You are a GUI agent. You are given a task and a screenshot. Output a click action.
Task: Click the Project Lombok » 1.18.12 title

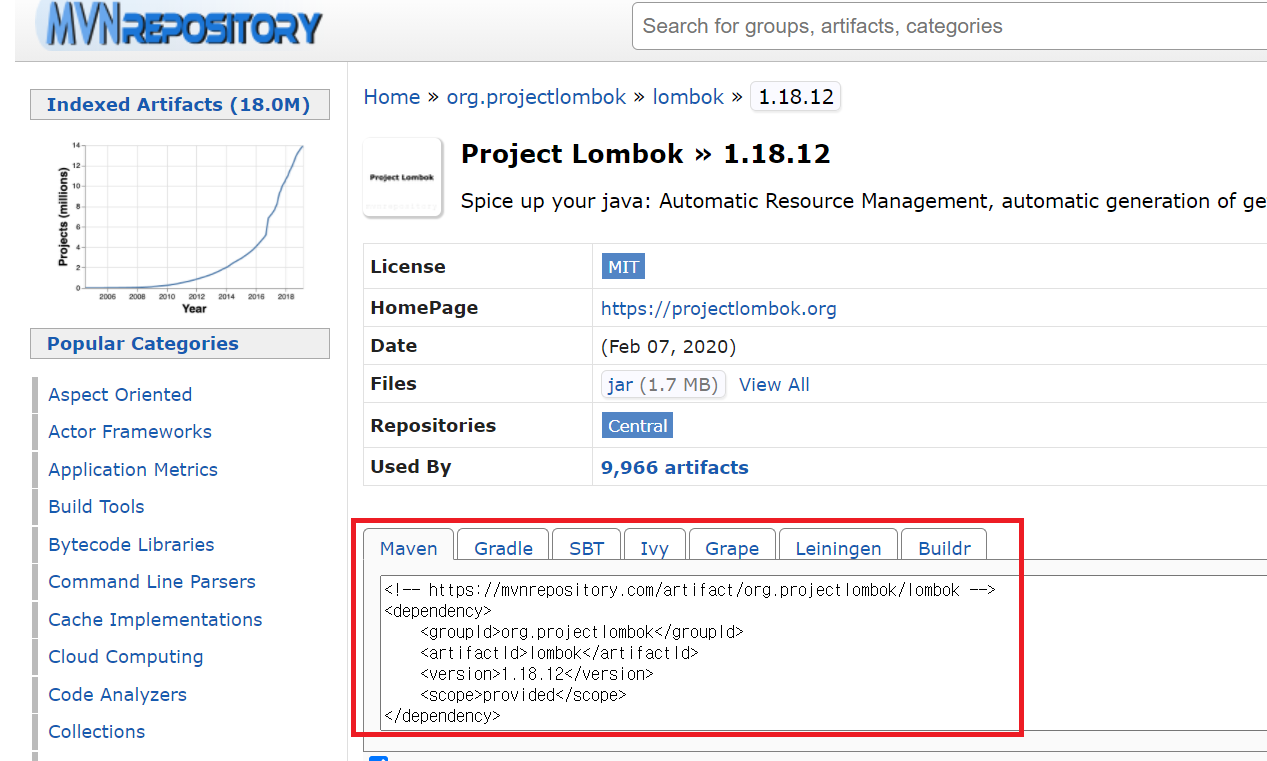click(646, 154)
